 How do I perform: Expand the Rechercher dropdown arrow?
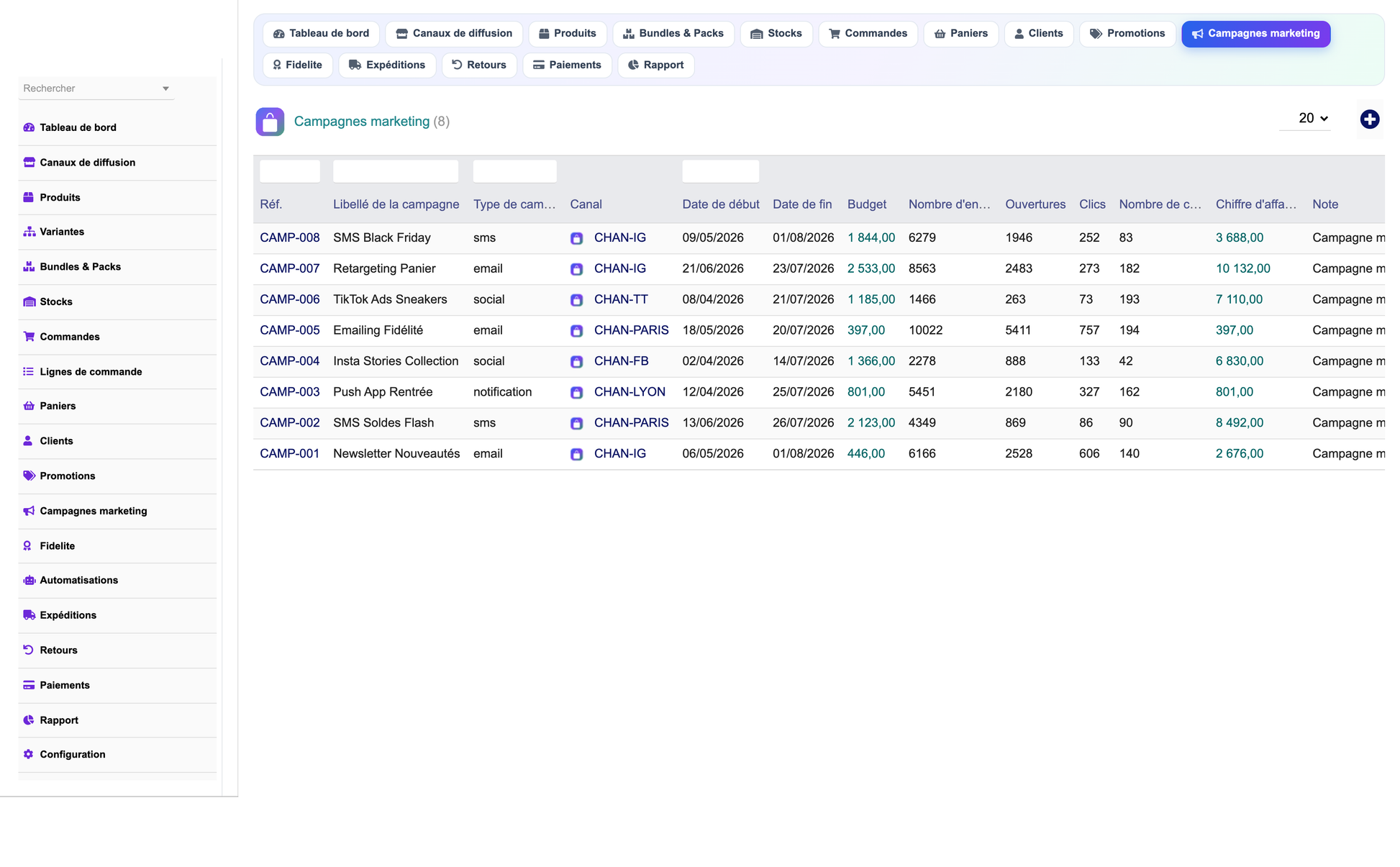coord(165,88)
